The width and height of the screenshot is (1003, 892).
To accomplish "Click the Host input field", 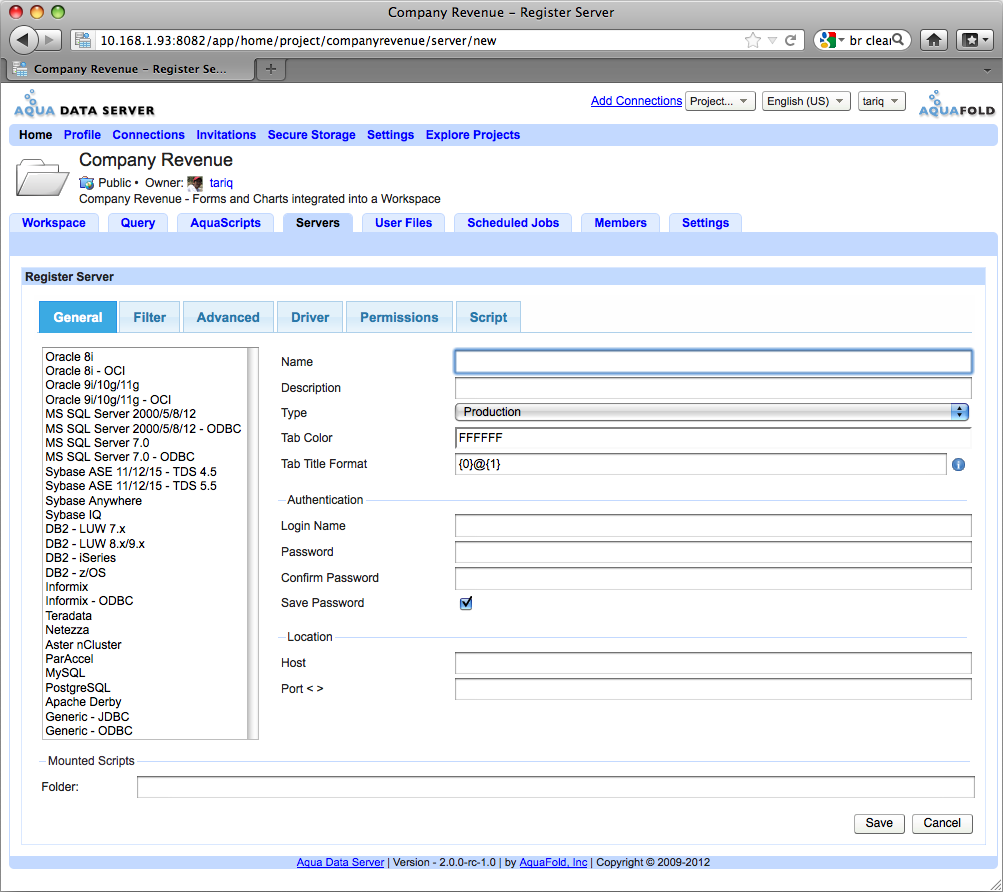I will [713, 663].
